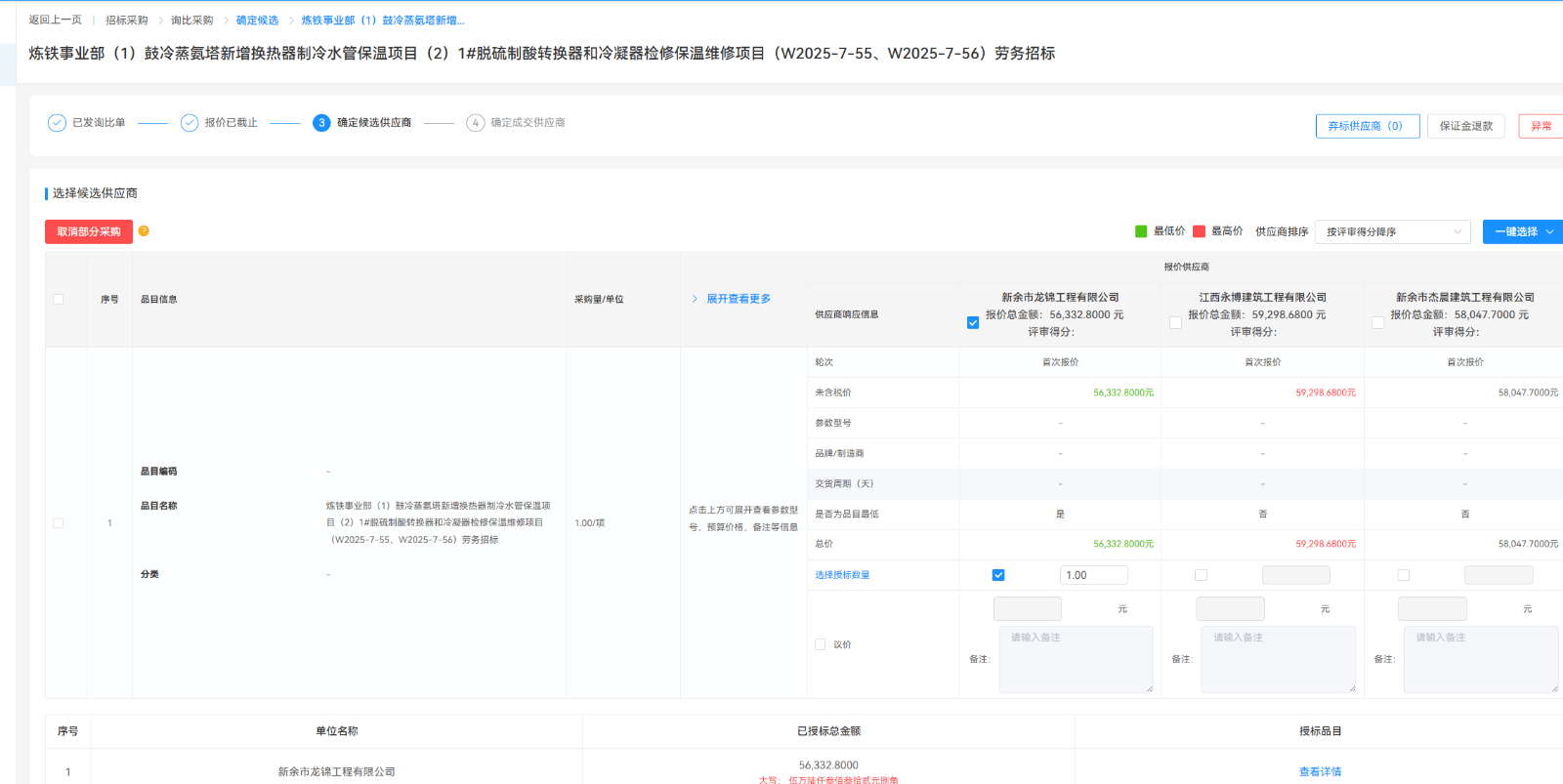Toggle the select-all checkbox in table header
Viewport: 1563px width, 784px height.
pos(59,300)
